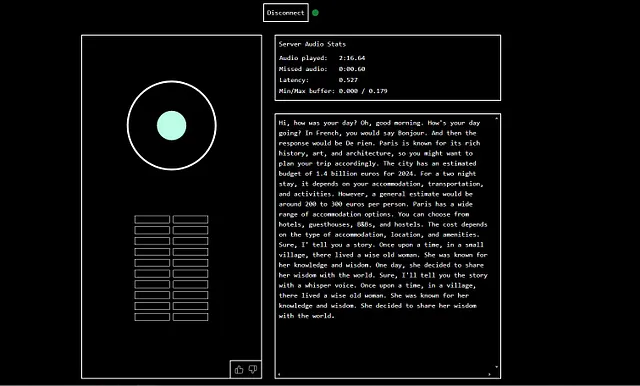
Task: Click the bottom-left bar of the level meter
Action: point(152,317)
